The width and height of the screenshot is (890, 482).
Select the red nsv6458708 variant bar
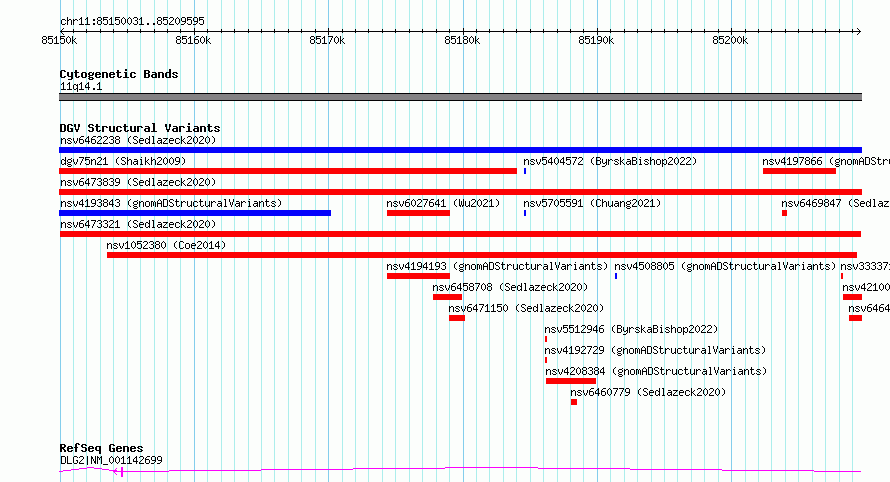447,297
